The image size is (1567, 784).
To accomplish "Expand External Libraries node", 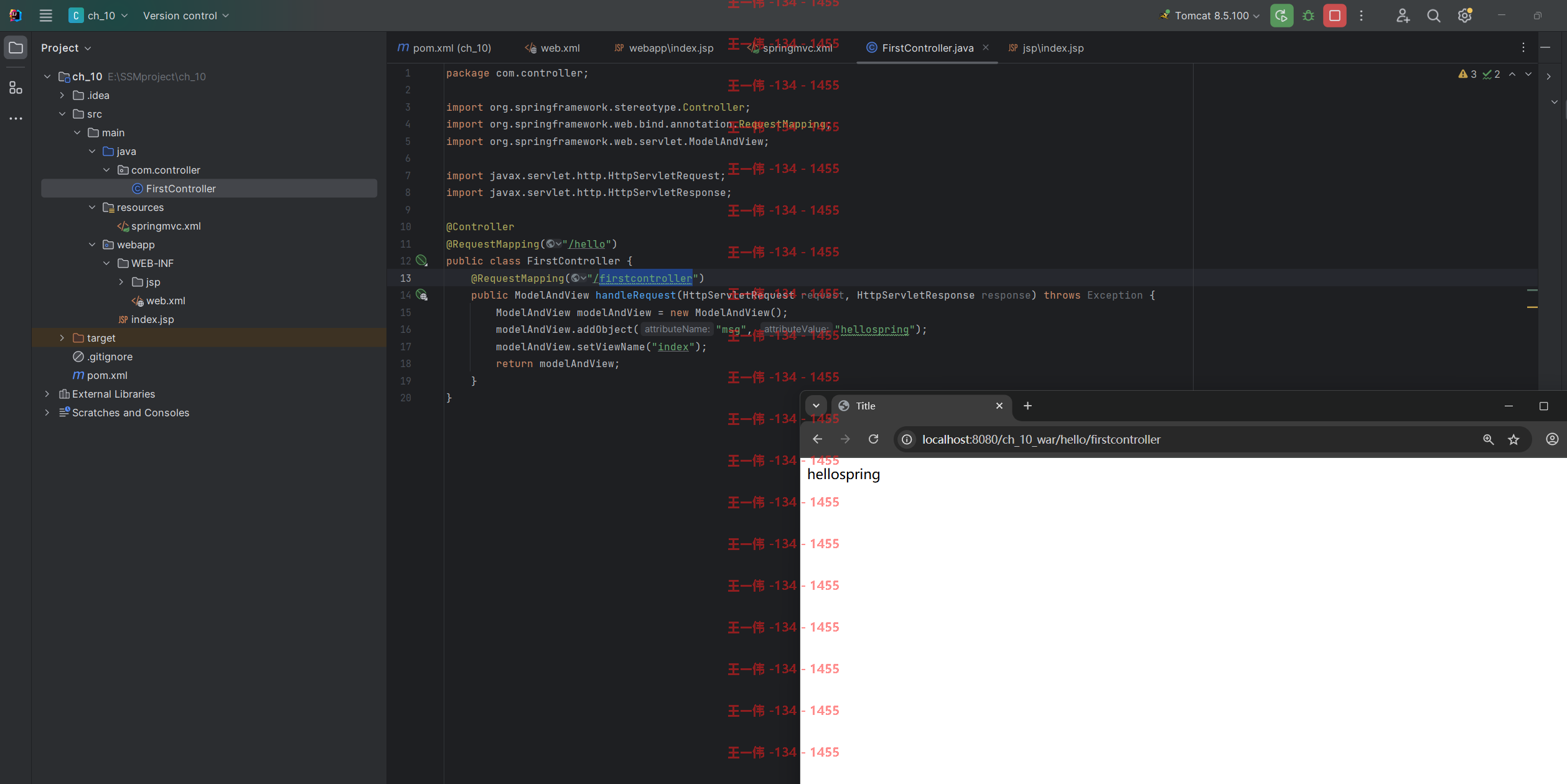I will pos(47,394).
